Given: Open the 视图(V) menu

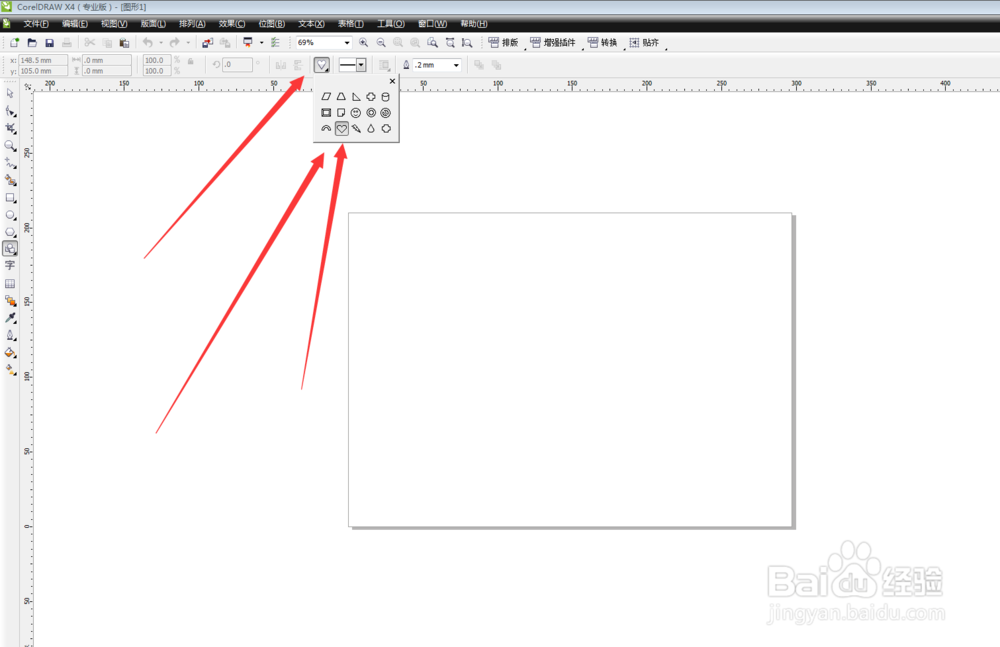Looking at the screenshot, I should [x=114, y=24].
